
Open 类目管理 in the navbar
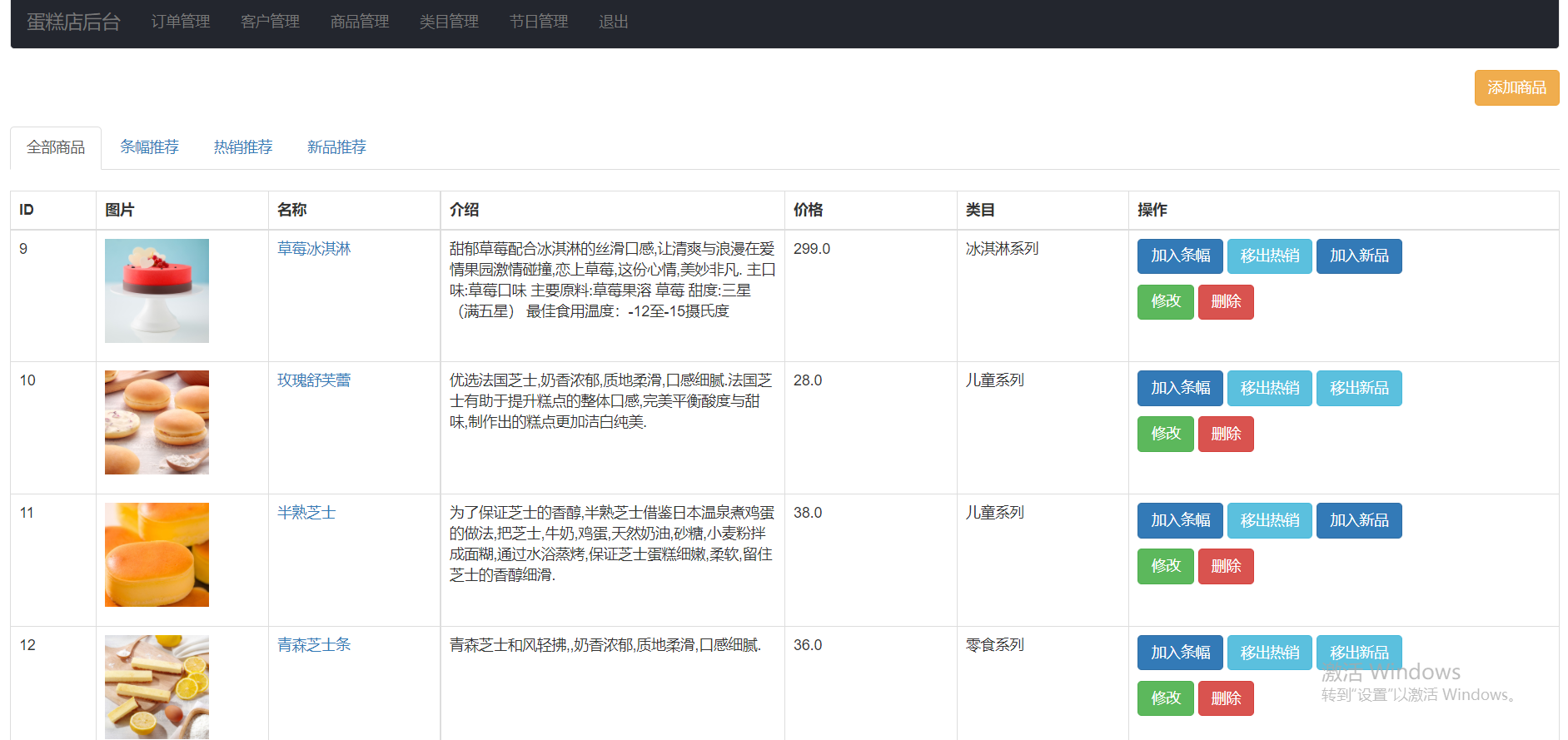449,22
